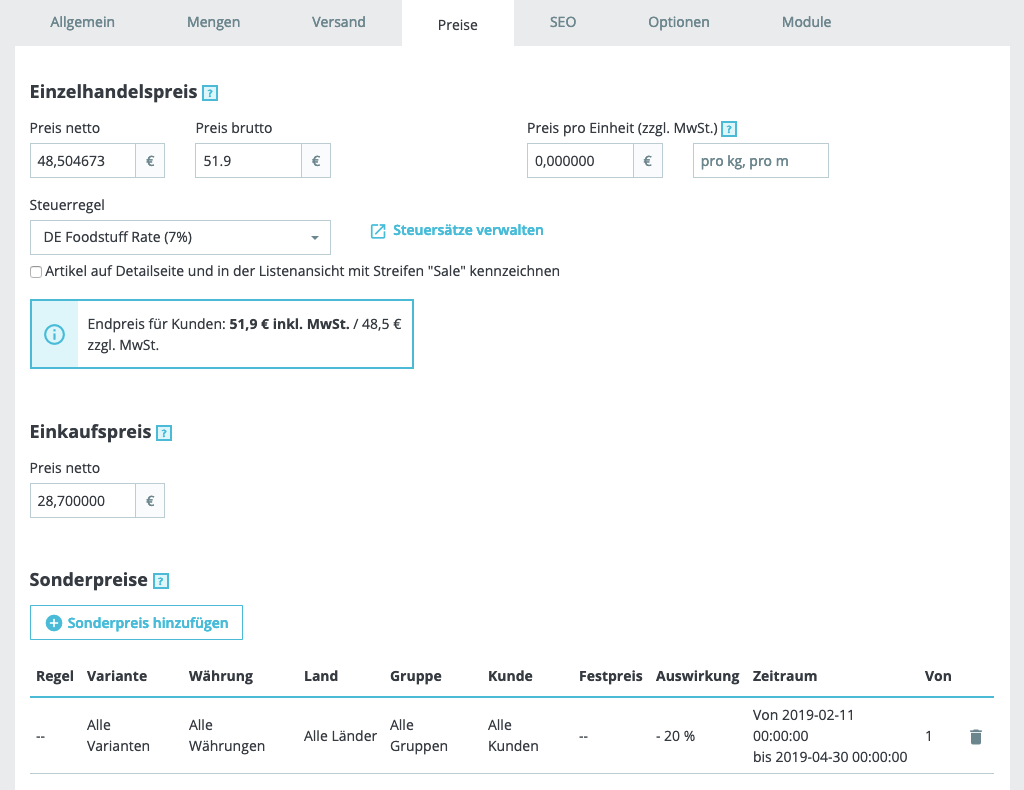
Task: Open the Mengen tab
Action: [x=213, y=22]
